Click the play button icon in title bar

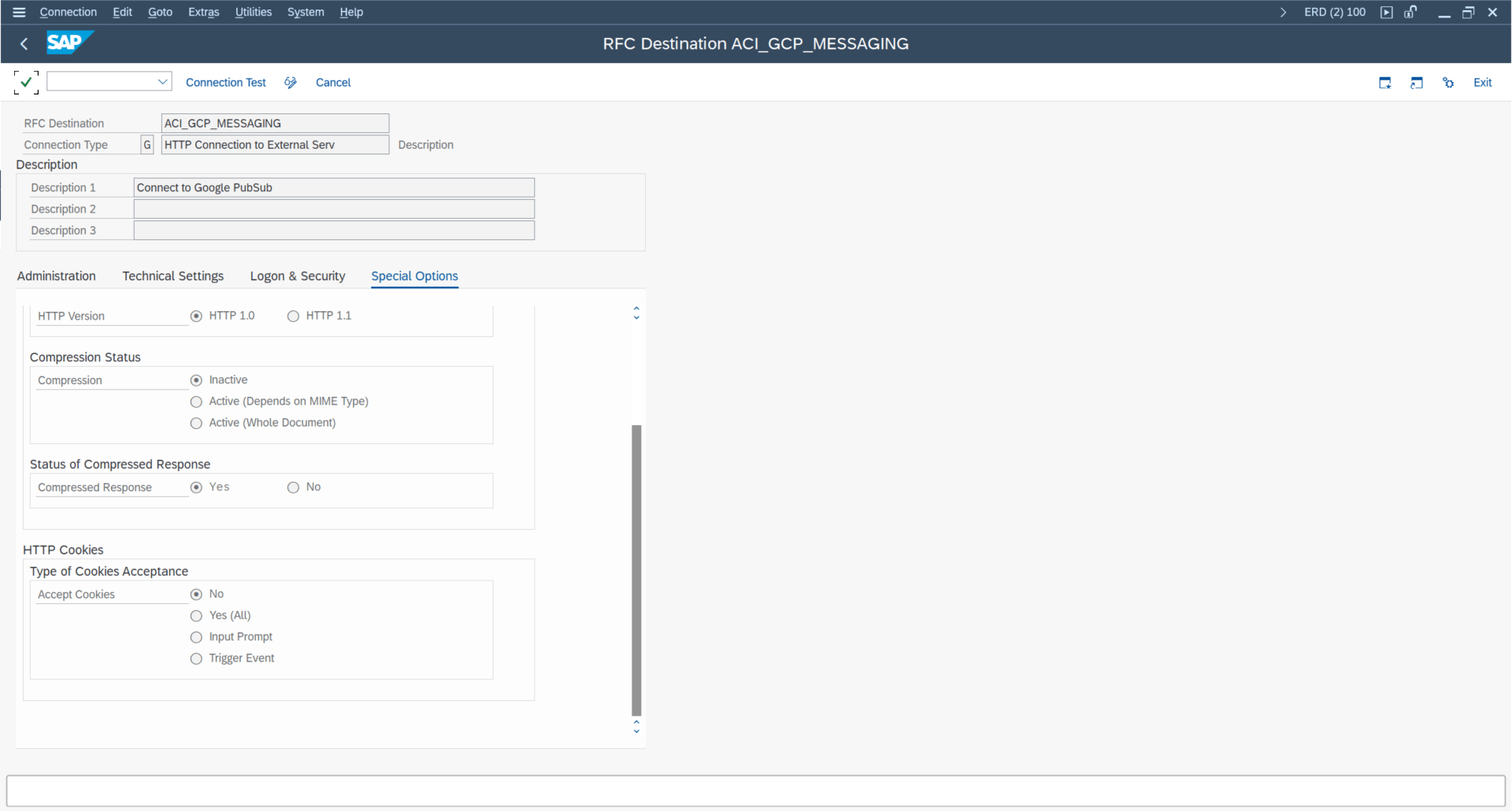pos(1387,12)
